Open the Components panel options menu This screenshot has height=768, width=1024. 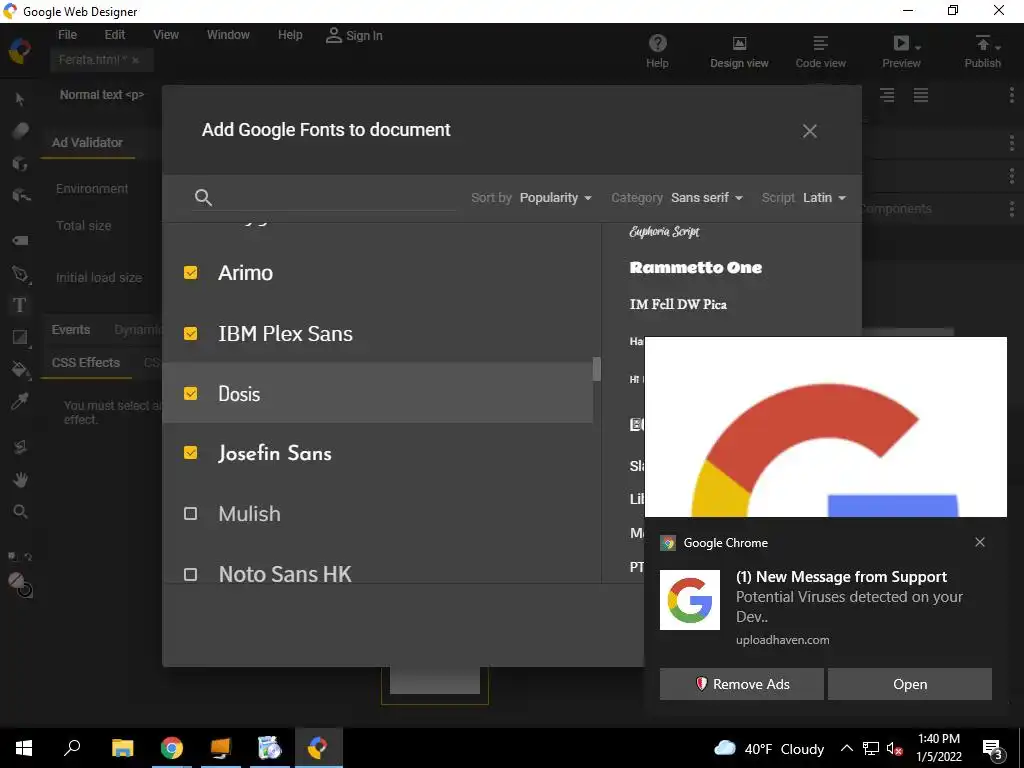[x=1012, y=209]
